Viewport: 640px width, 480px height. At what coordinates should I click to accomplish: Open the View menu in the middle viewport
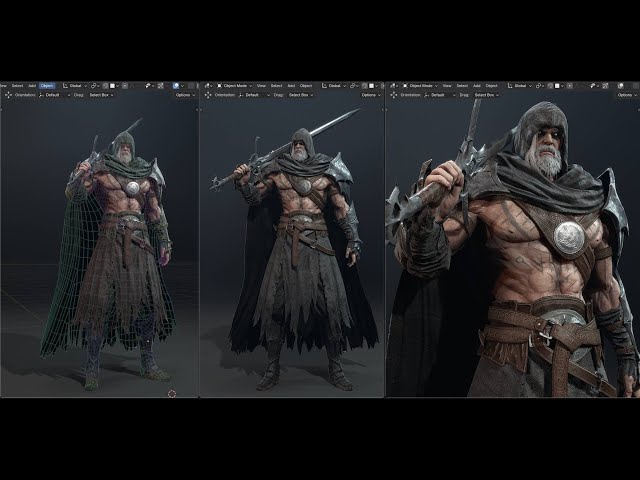point(261,86)
